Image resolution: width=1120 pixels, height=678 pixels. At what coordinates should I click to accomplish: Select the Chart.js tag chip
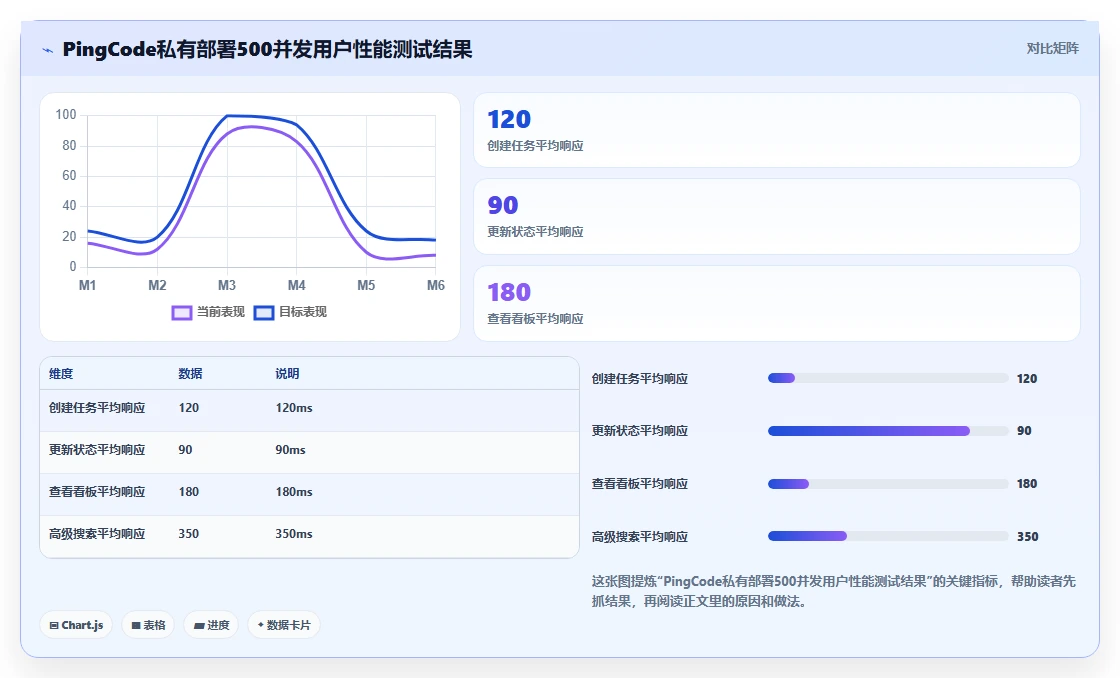76,625
